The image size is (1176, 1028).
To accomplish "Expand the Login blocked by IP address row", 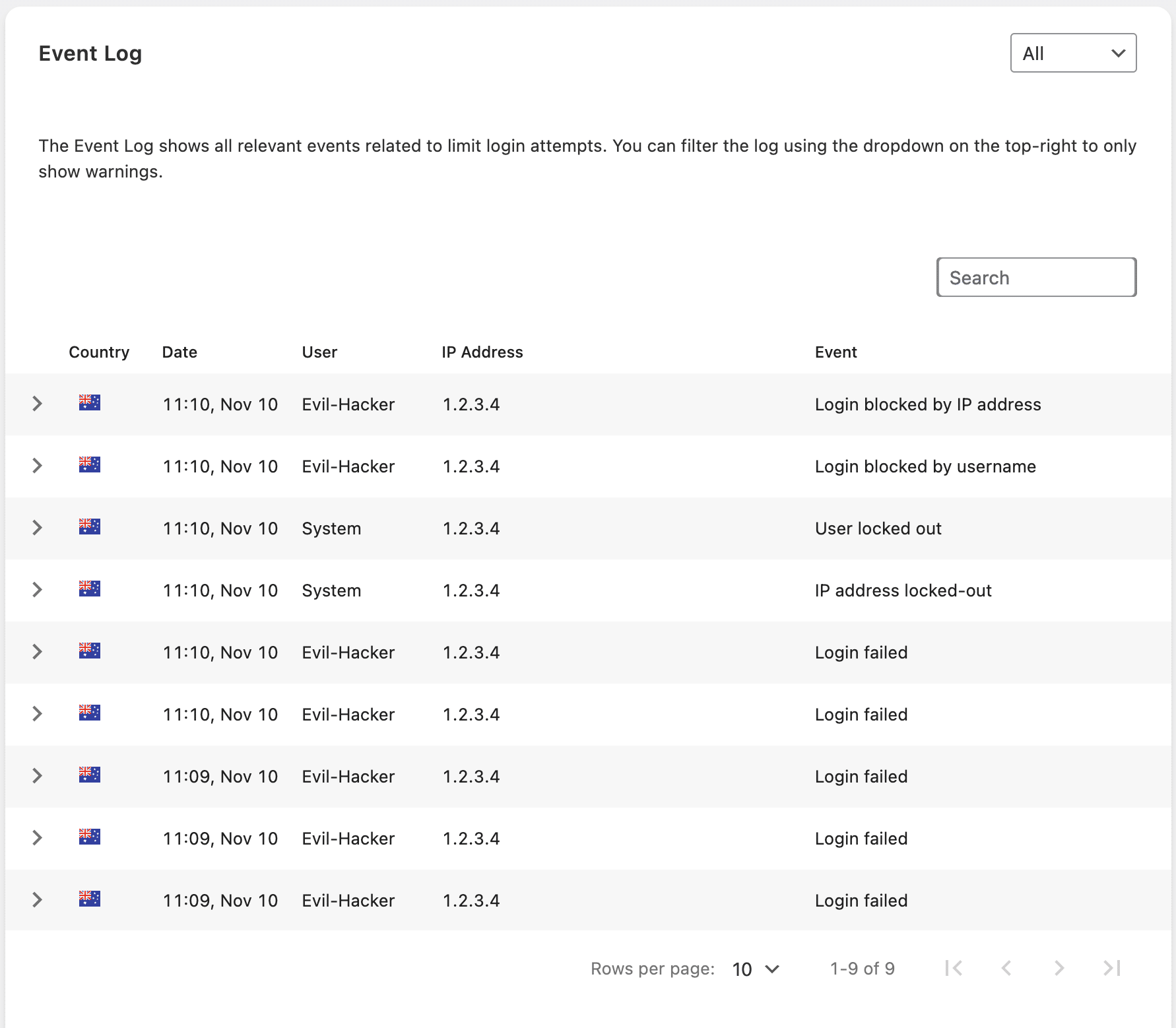I will (37, 404).
